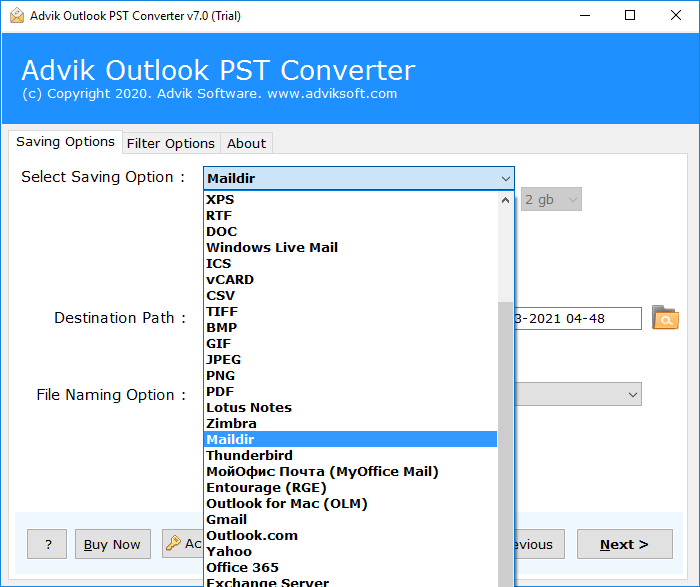The image size is (700, 587).
Task: Pick Office 365 from the list
Action: 350,568
